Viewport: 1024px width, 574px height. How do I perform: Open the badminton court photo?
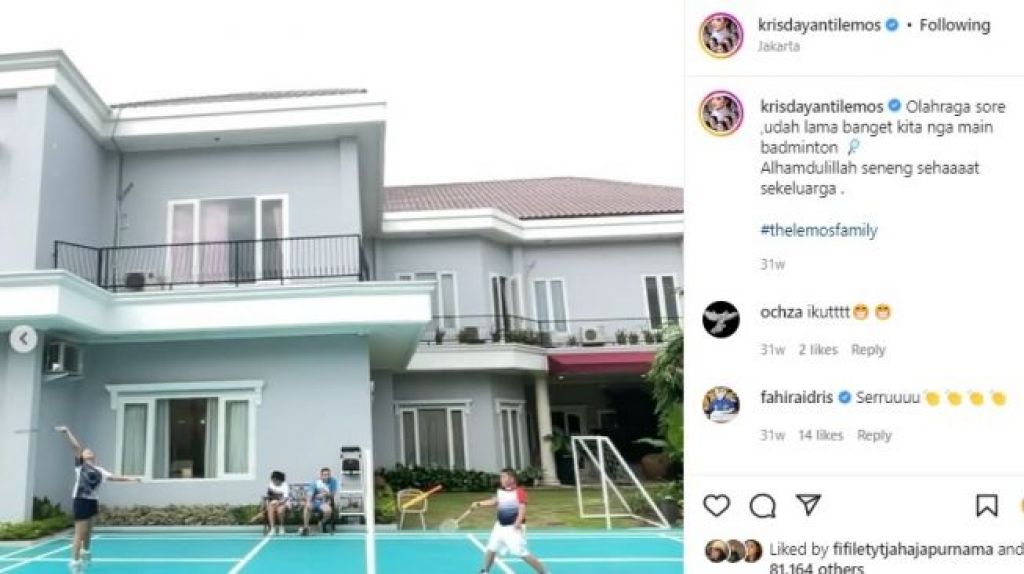pyautogui.click(x=342, y=287)
